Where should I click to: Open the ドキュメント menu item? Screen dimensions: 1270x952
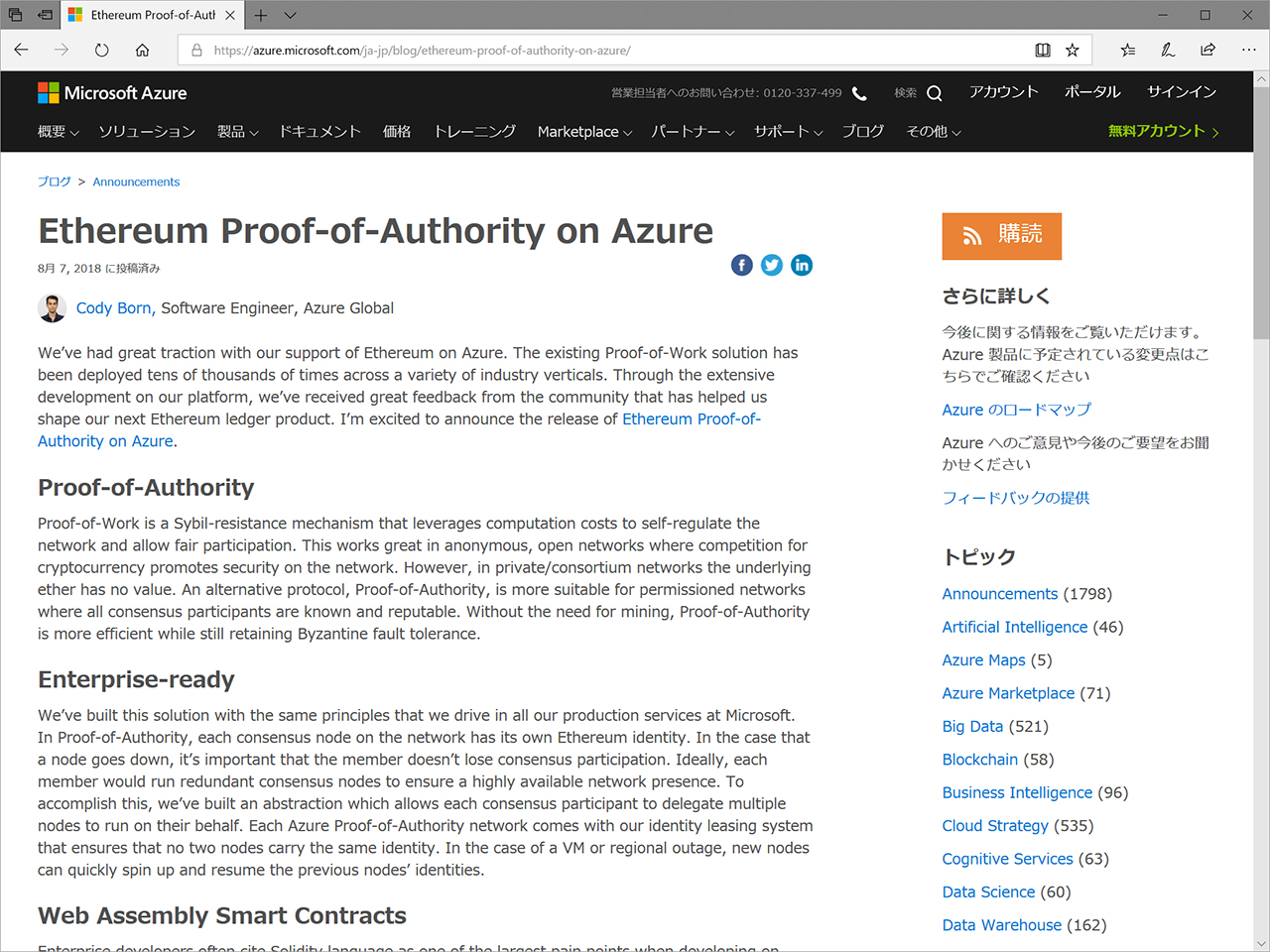(319, 132)
